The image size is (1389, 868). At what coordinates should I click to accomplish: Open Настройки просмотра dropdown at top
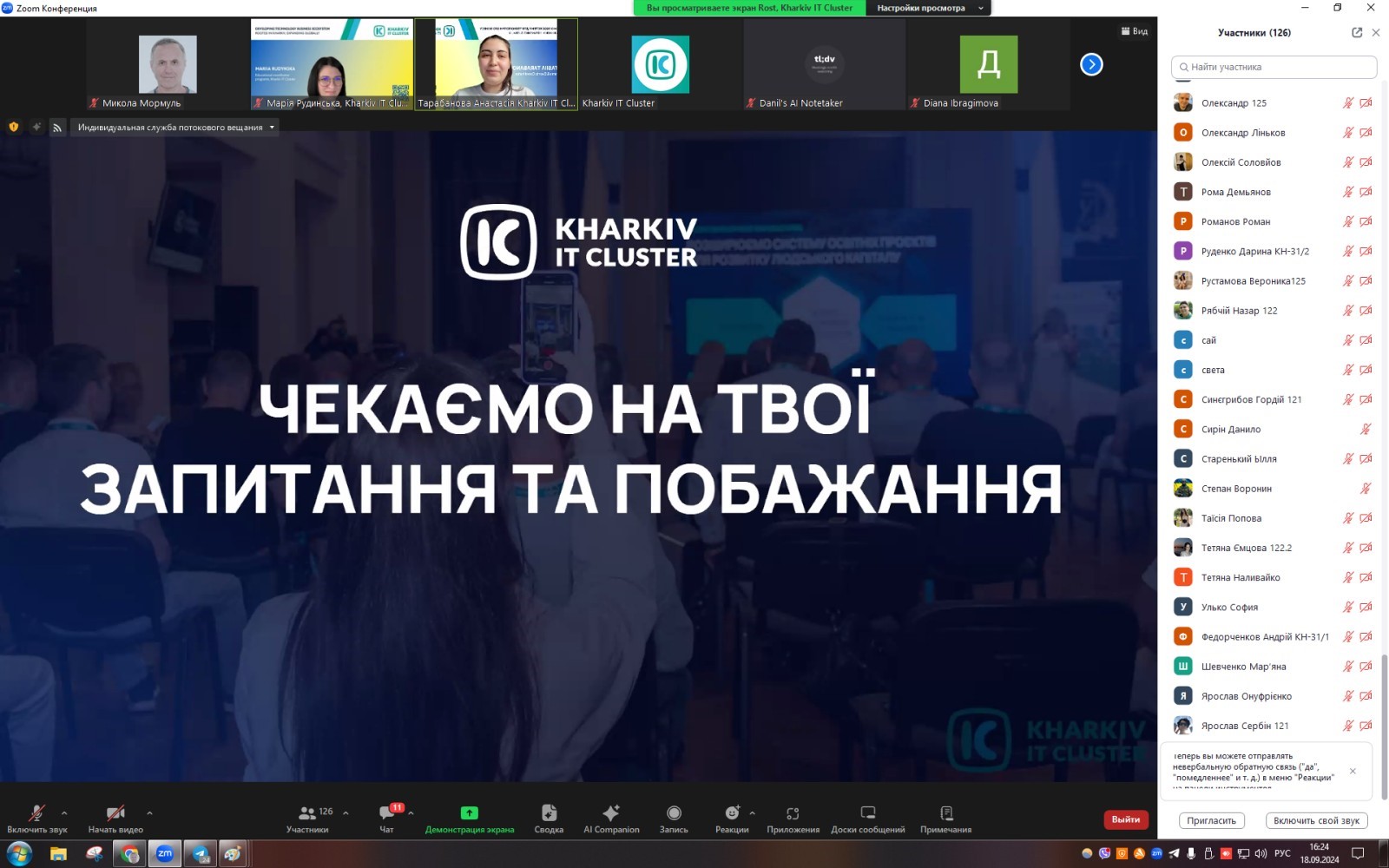tap(930, 8)
